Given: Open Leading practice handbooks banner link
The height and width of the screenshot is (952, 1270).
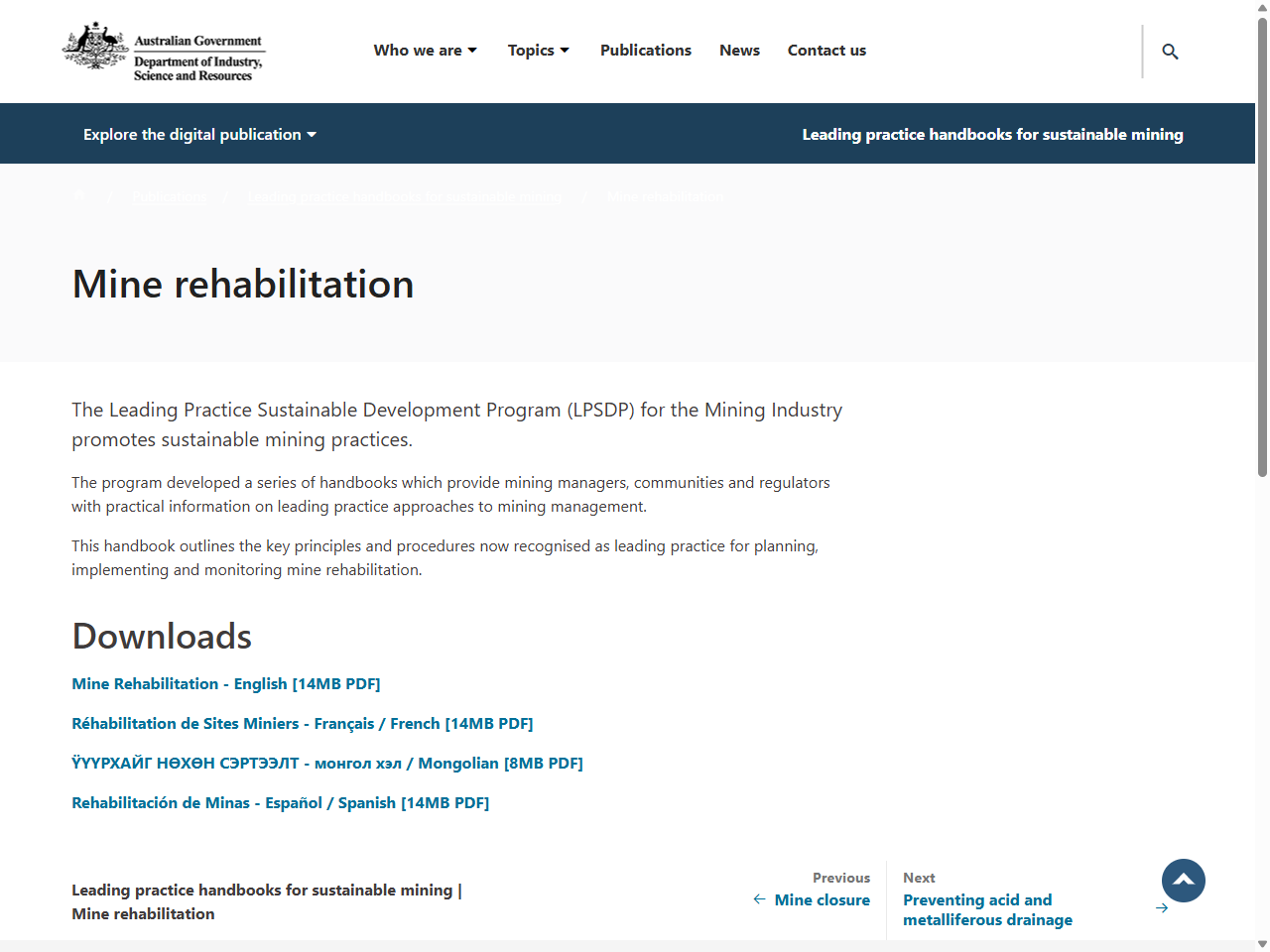Looking at the screenshot, I should coord(992,134).
